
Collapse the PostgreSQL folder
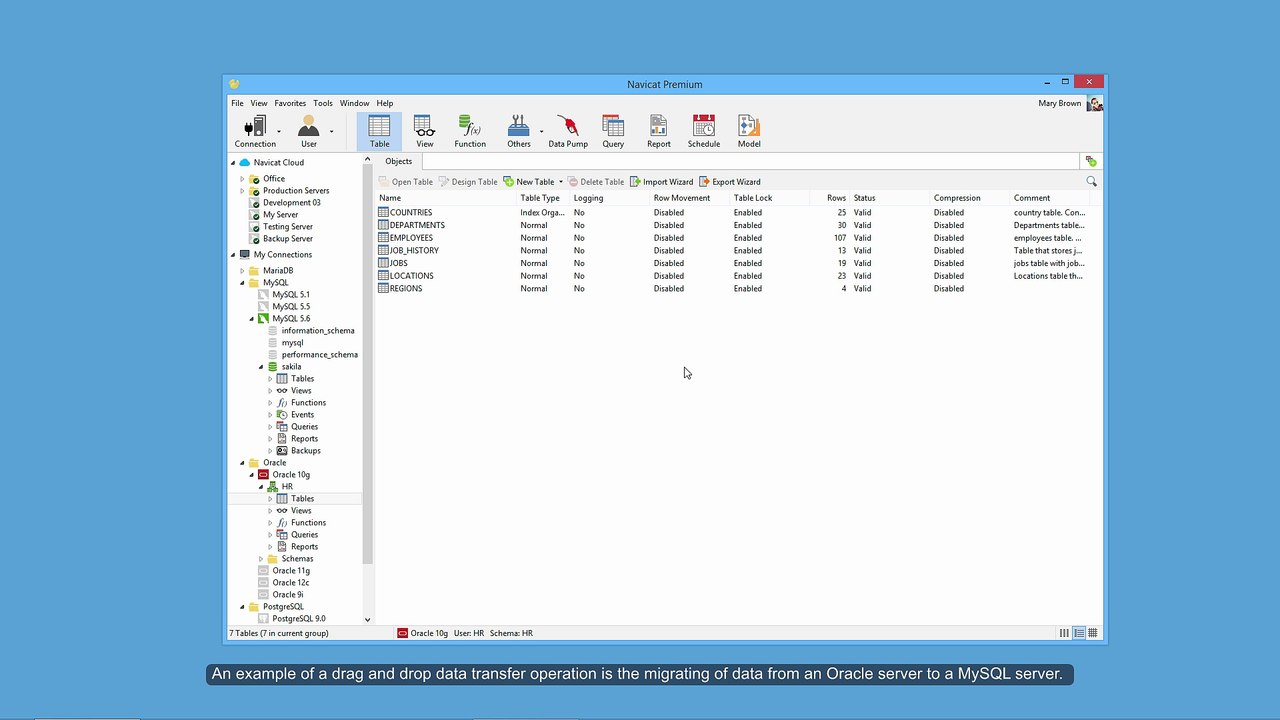[x=242, y=607]
